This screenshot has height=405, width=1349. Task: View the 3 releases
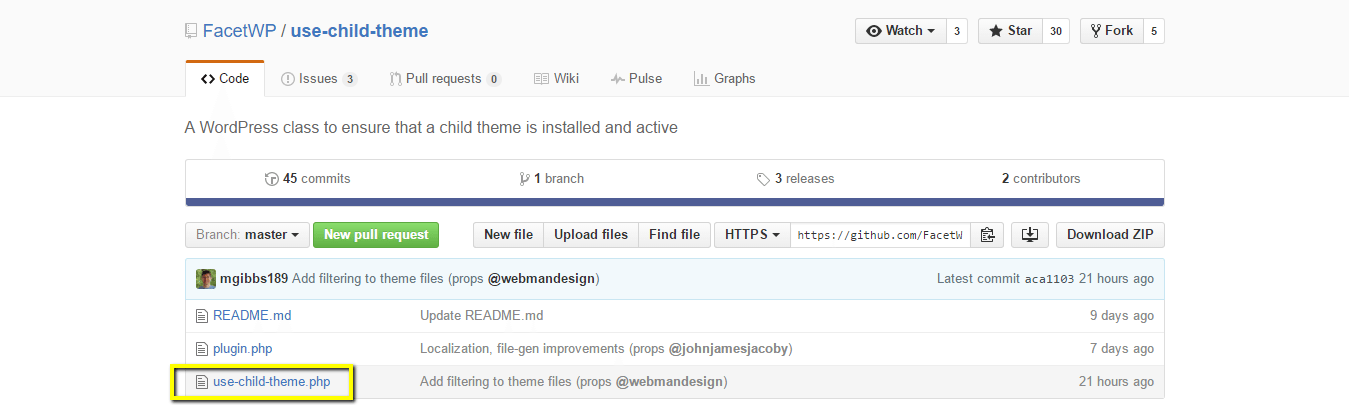click(796, 179)
